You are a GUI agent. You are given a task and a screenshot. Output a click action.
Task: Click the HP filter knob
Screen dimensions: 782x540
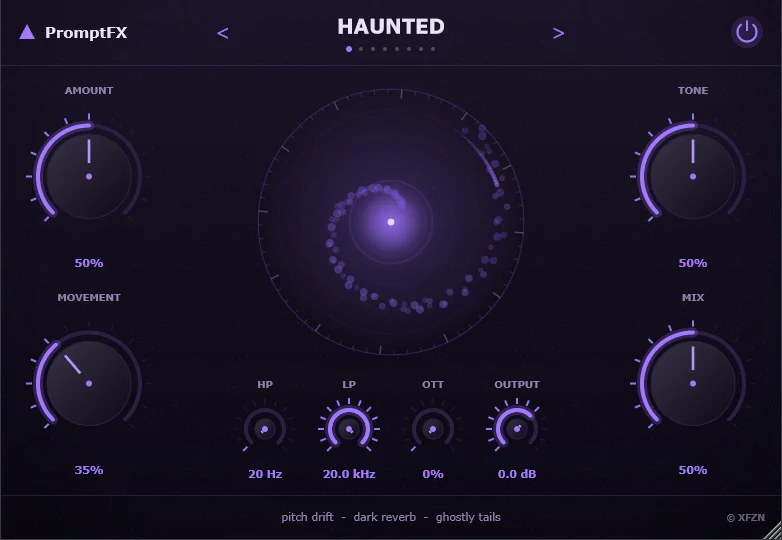pos(265,429)
